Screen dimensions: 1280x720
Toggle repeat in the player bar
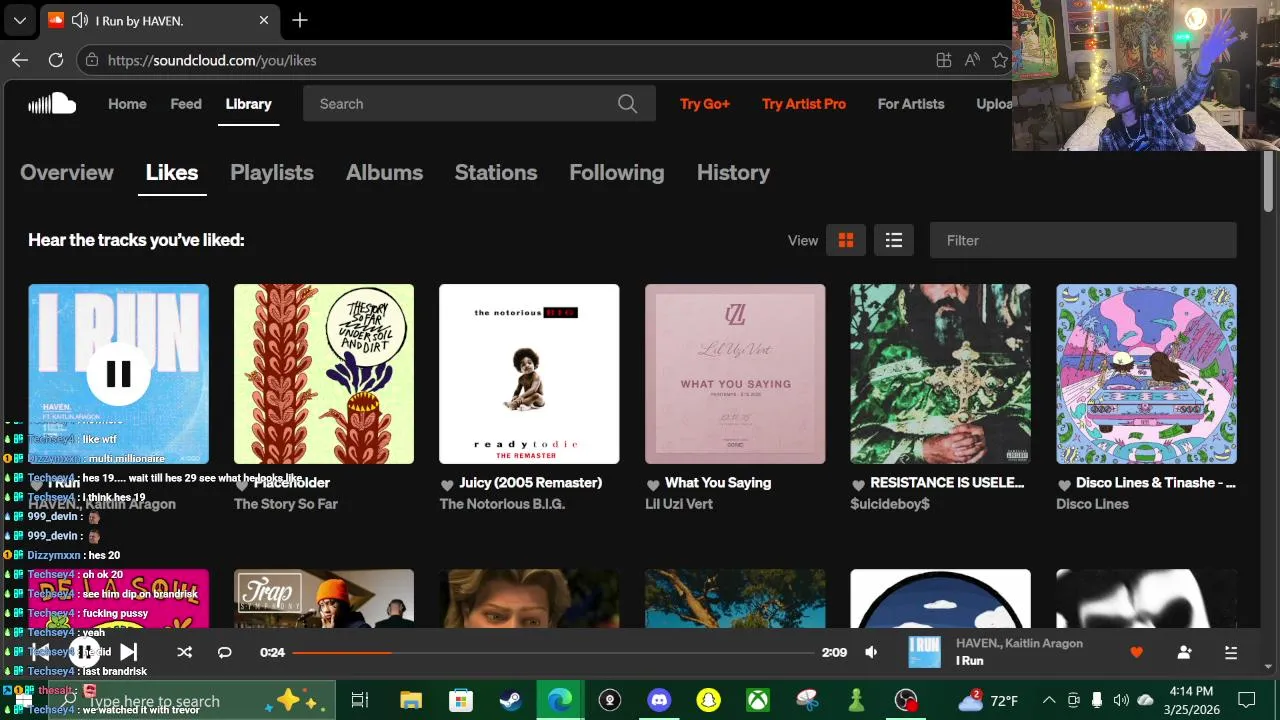225,652
